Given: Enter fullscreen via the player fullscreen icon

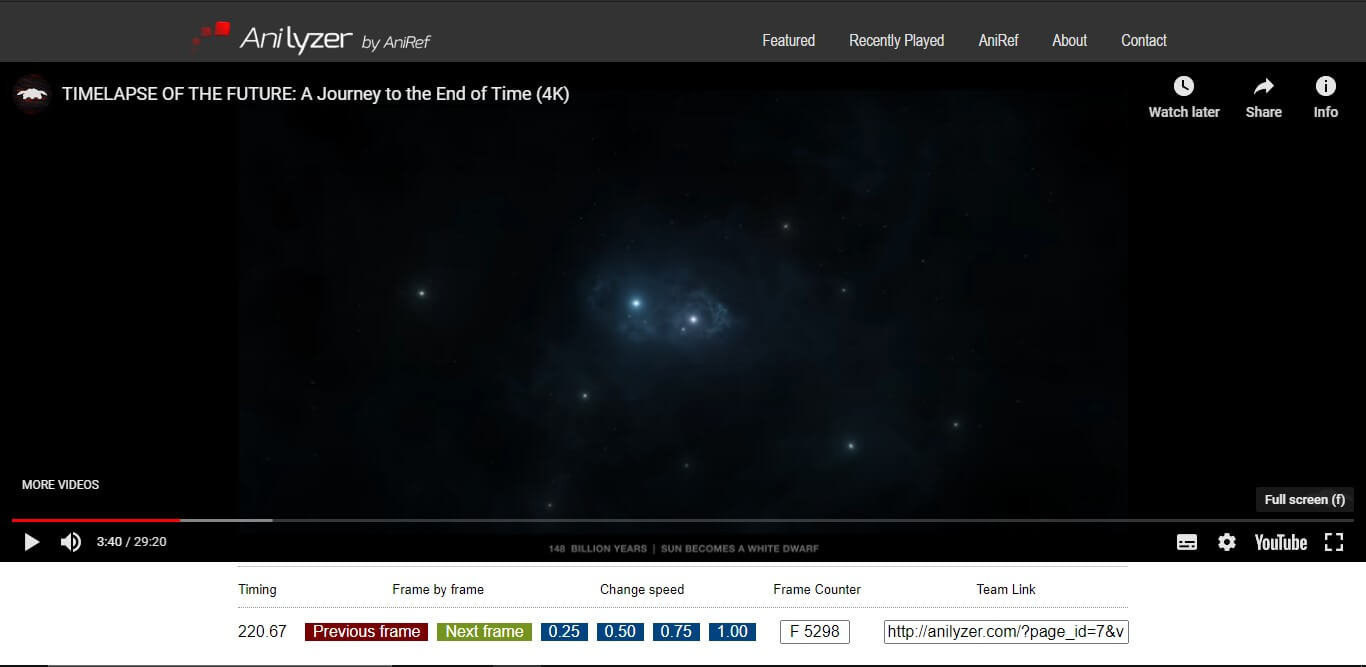Looking at the screenshot, I should tap(1334, 541).
